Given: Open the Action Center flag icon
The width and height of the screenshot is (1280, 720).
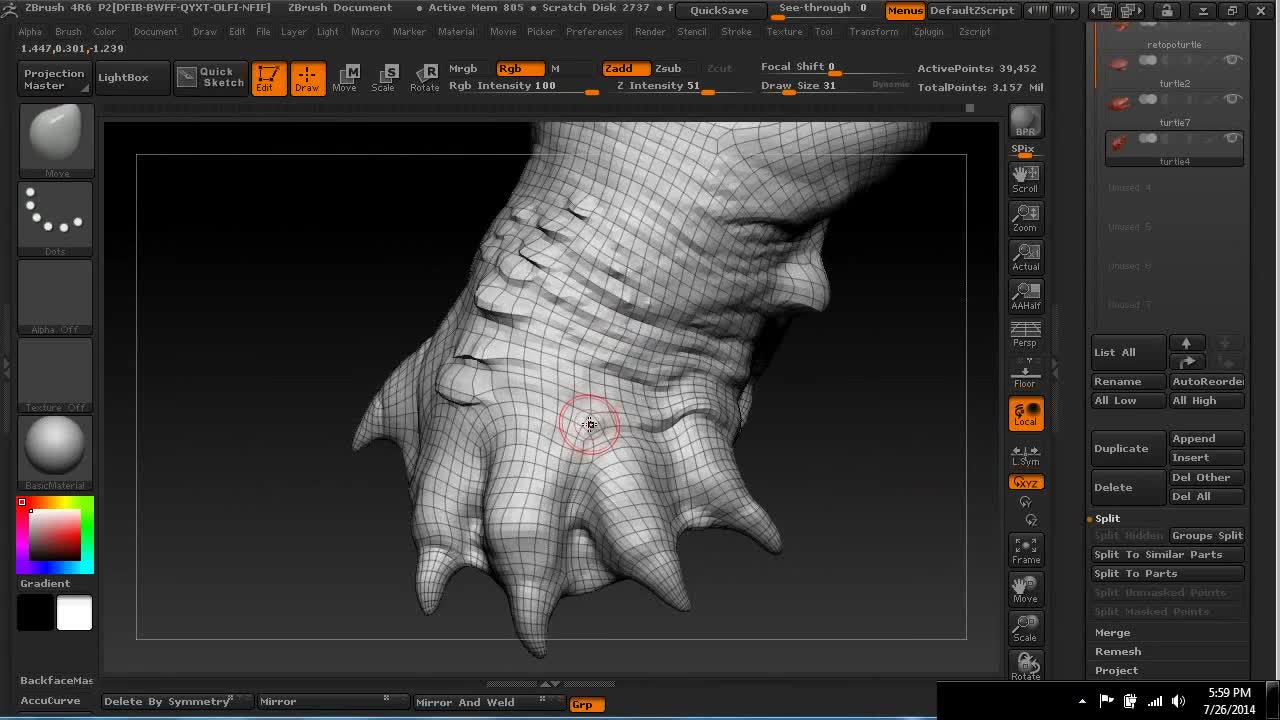Looking at the screenshot, I should pos(1106,701).
